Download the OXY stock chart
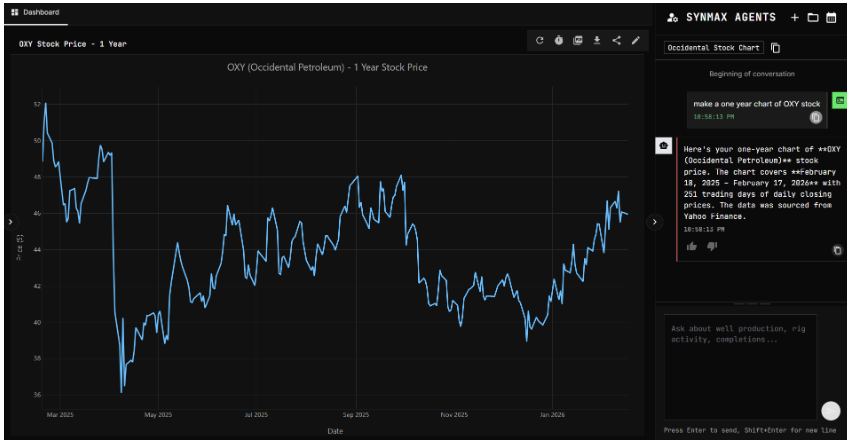 pos(597,41)
